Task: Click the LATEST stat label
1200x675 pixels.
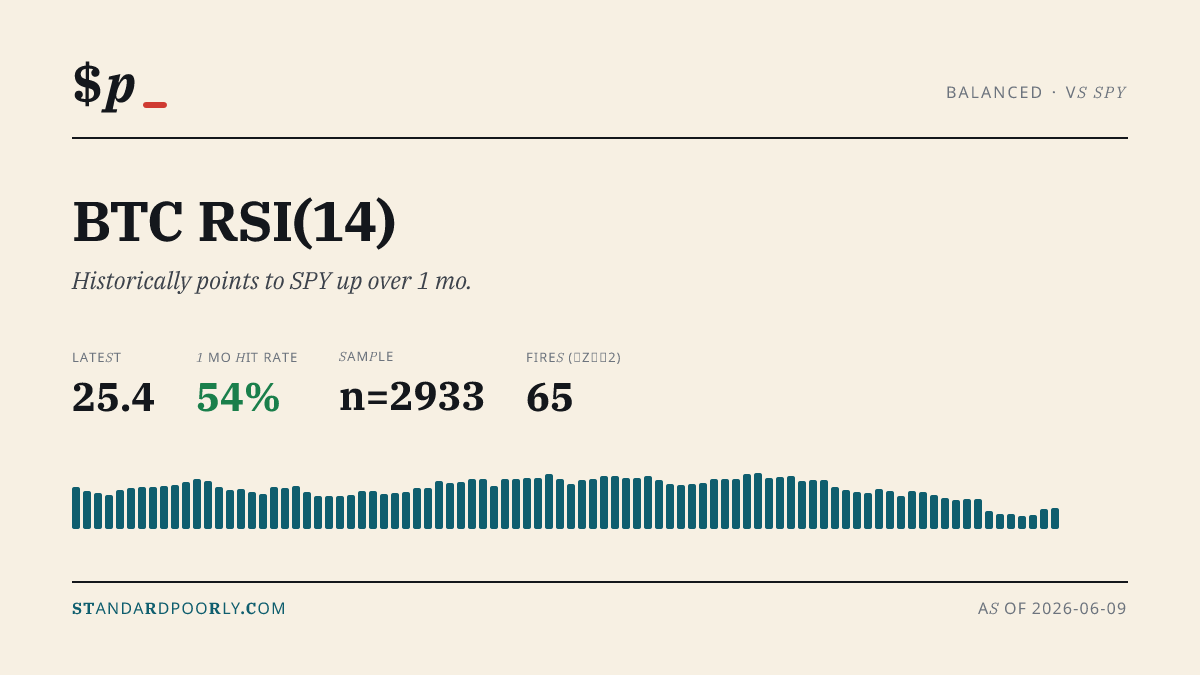Action: (x=97, y=357)
